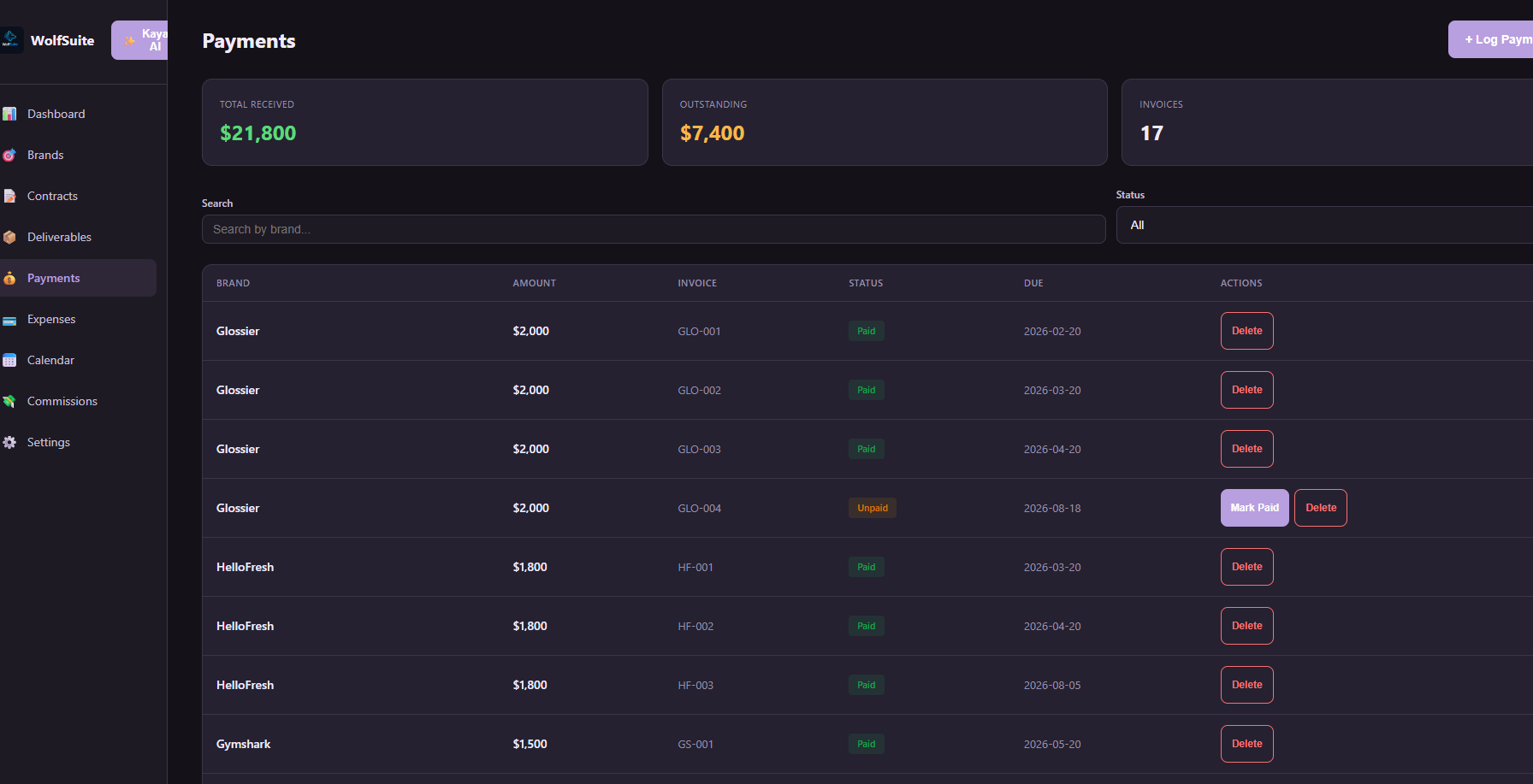Click the Settings gear icon
Screen dimensions: 1533x784
click(x=9, y=442)
